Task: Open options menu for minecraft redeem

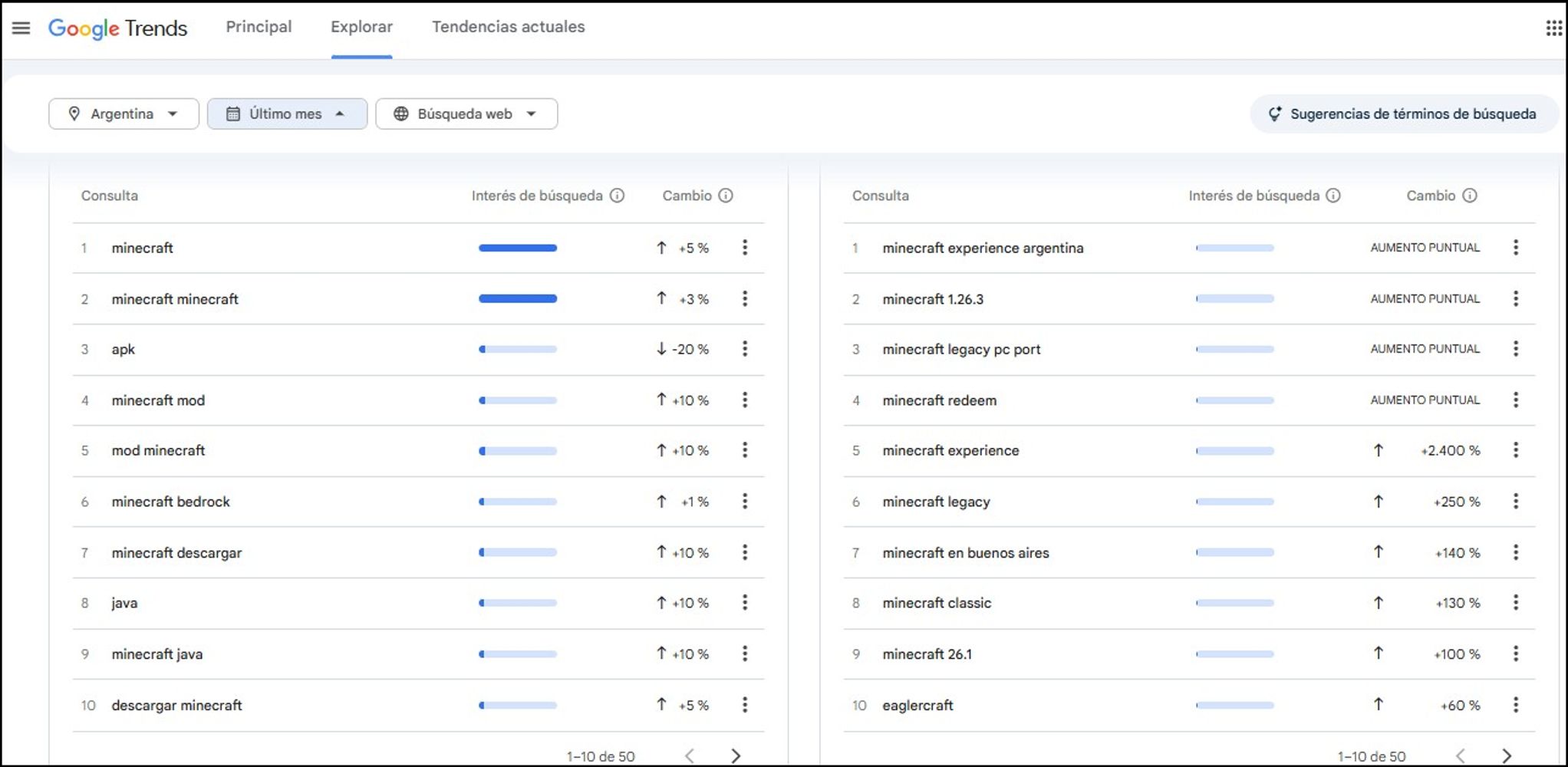Action: point(1516,400)
